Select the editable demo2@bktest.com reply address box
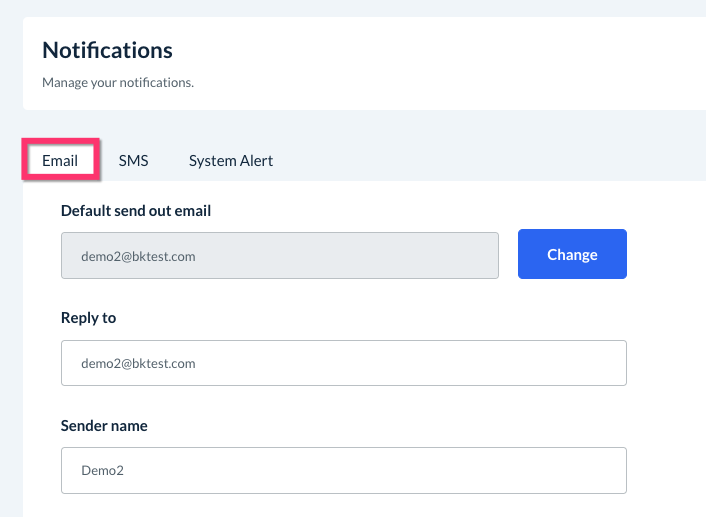This screenshot has height=517, width=706. pos(343,363)
